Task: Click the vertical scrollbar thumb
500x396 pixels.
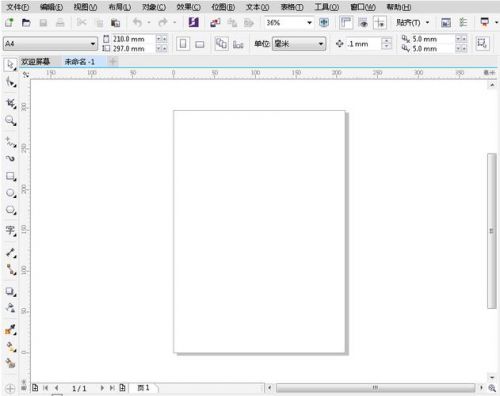Action: coord(492,231)
